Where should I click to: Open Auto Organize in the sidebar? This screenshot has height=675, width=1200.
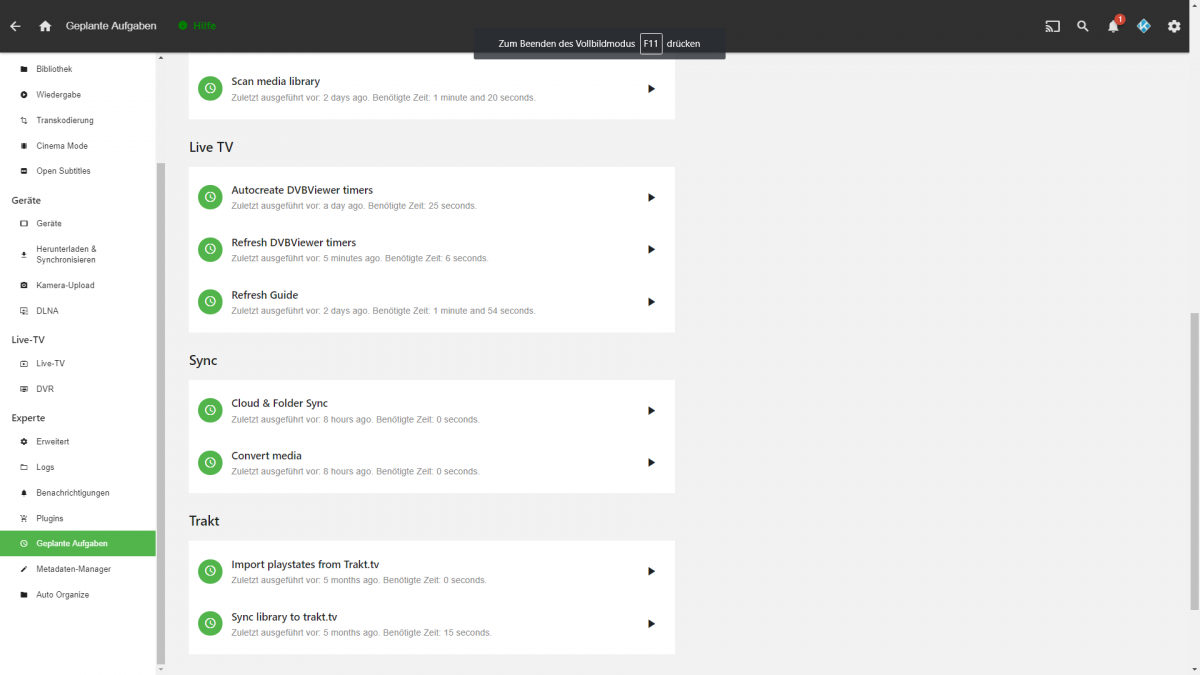coord(78,595)
